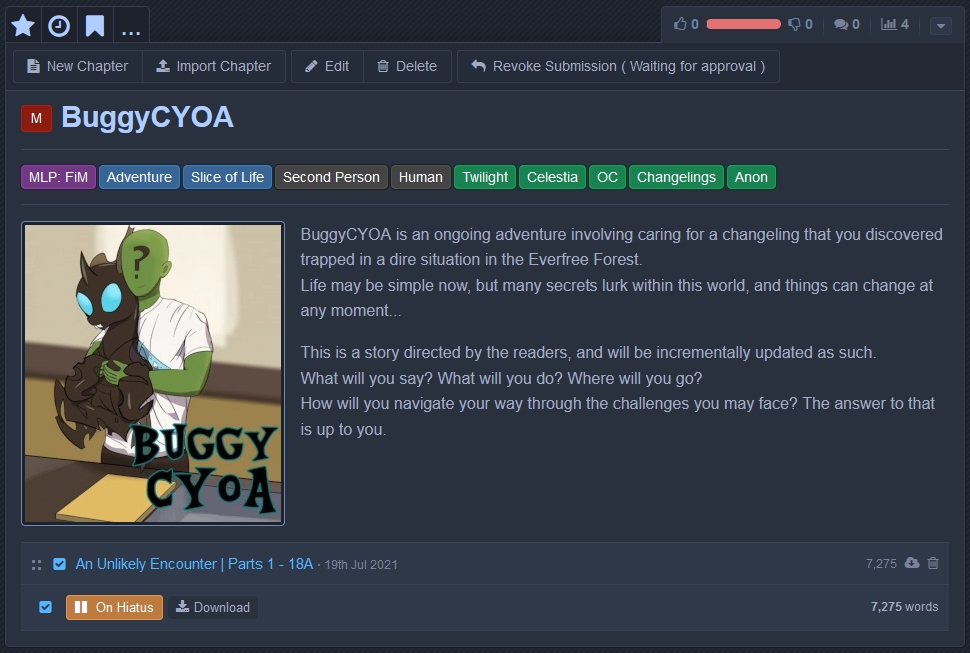Image resolution: width=970 pixels, height=653 pixels.
Task: Click the thumbs up like icon
Action: (x=681, y=24)
